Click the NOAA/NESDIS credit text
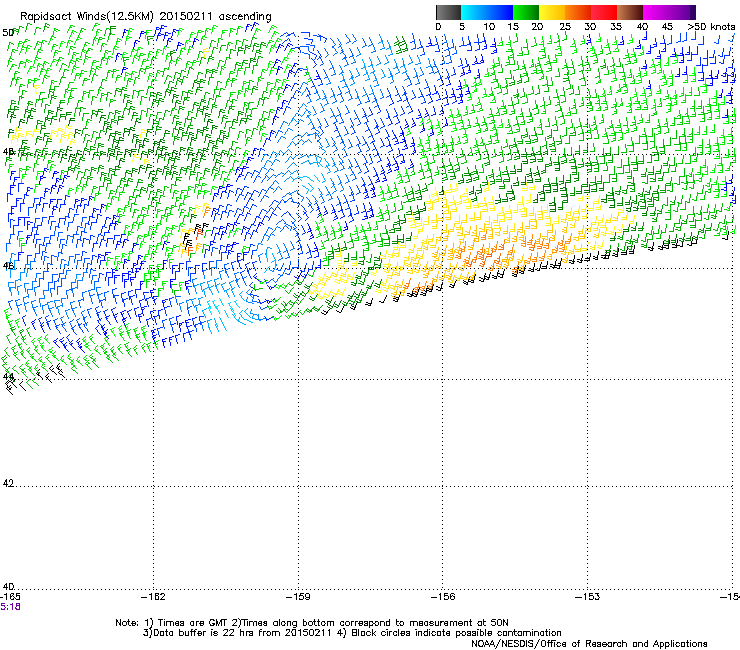 (x=589, y=644)
